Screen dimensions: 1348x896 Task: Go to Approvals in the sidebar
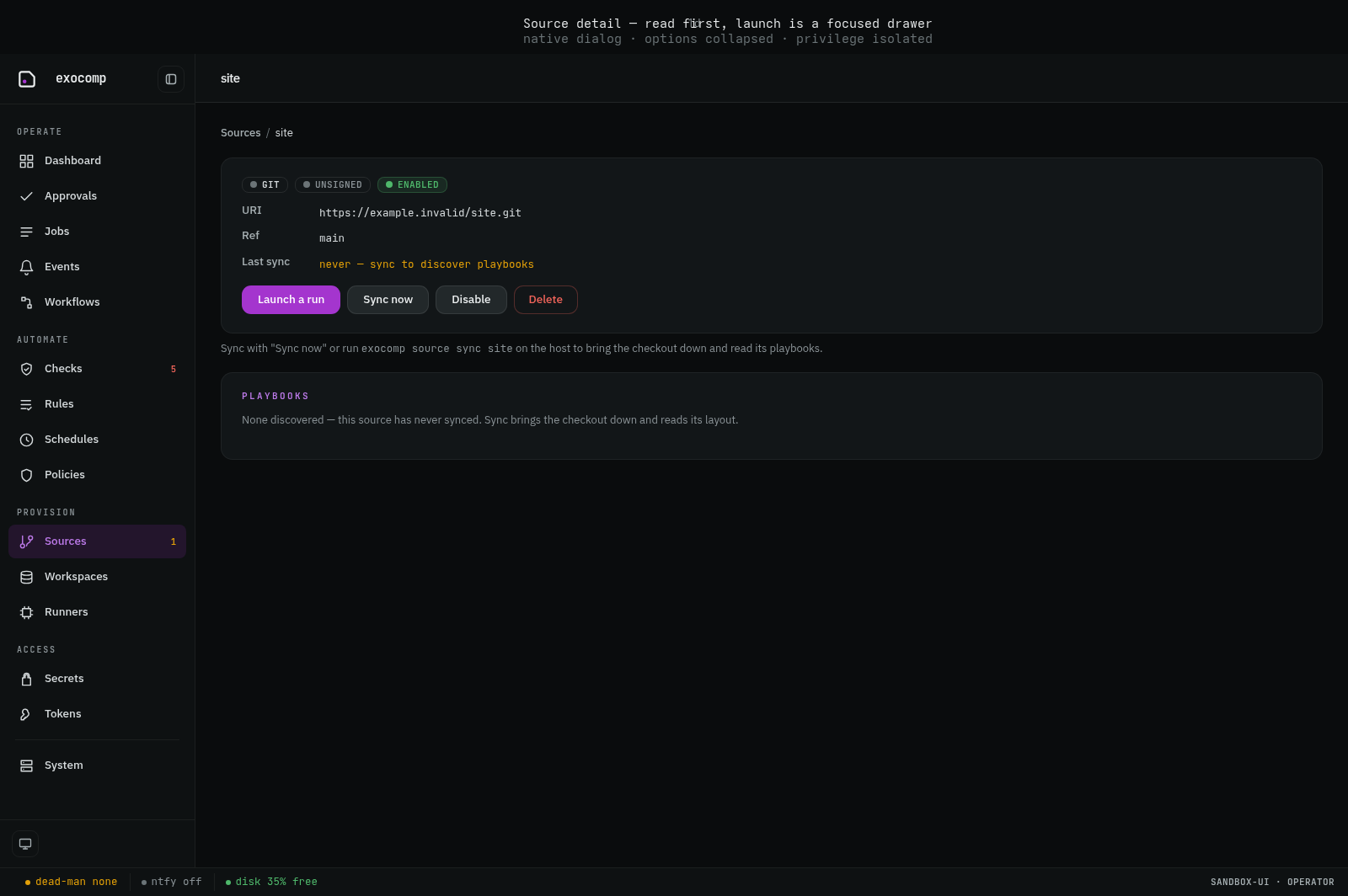(97, 196)
